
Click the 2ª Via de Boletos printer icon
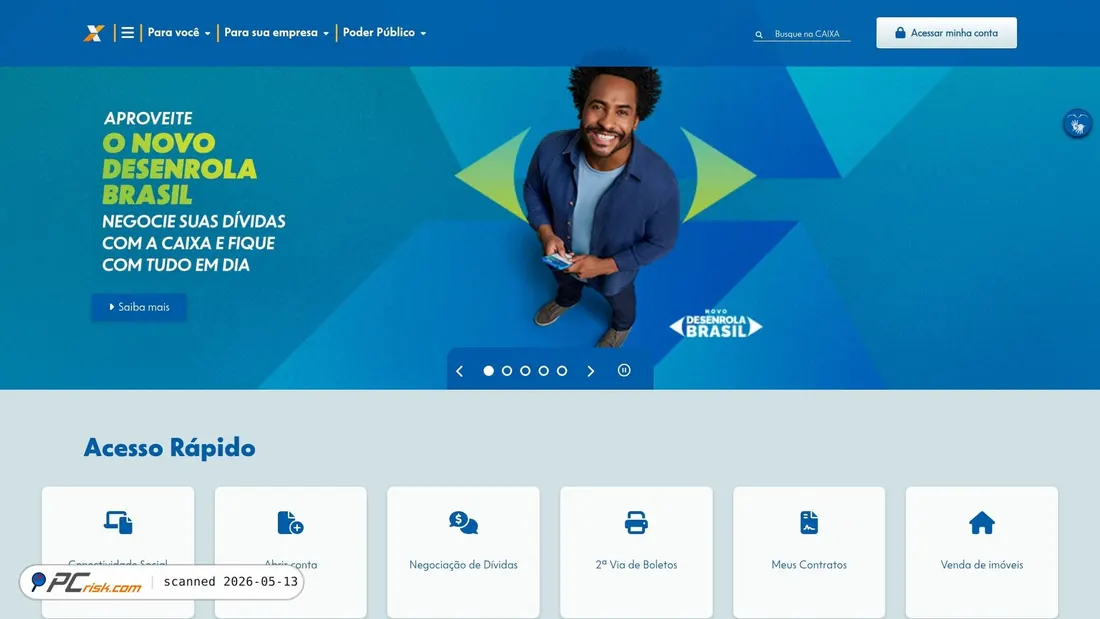[636, 523]
